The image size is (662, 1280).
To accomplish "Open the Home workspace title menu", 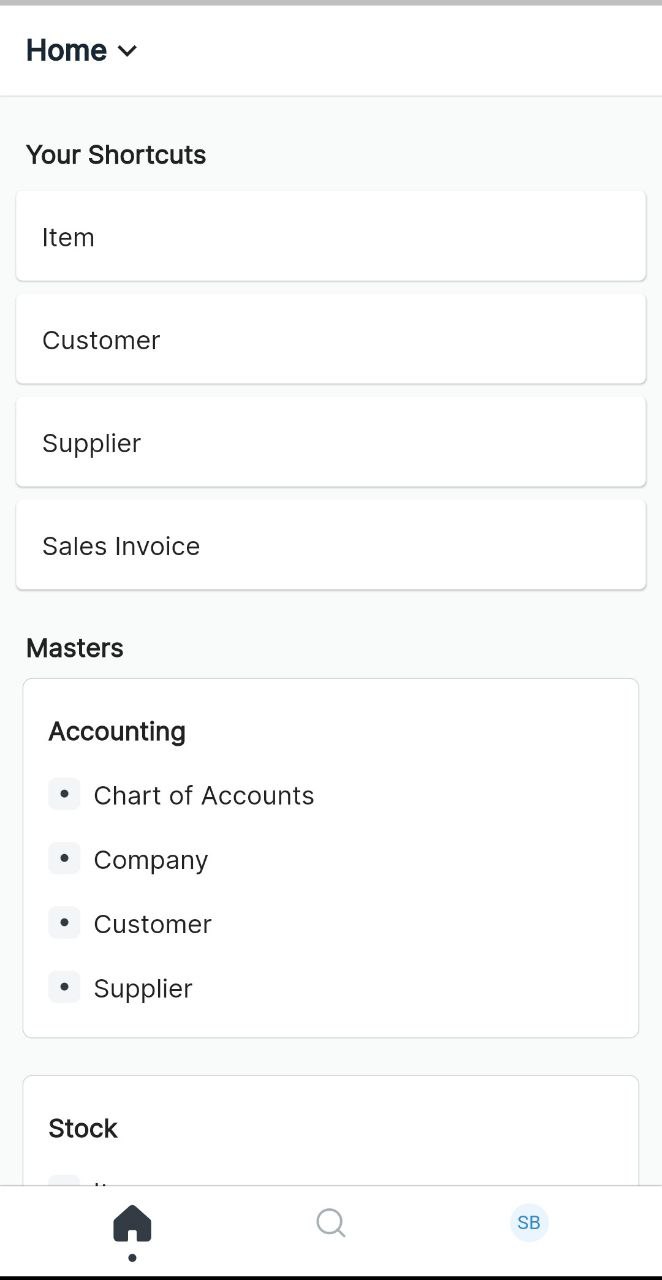I will coord(67,50).
